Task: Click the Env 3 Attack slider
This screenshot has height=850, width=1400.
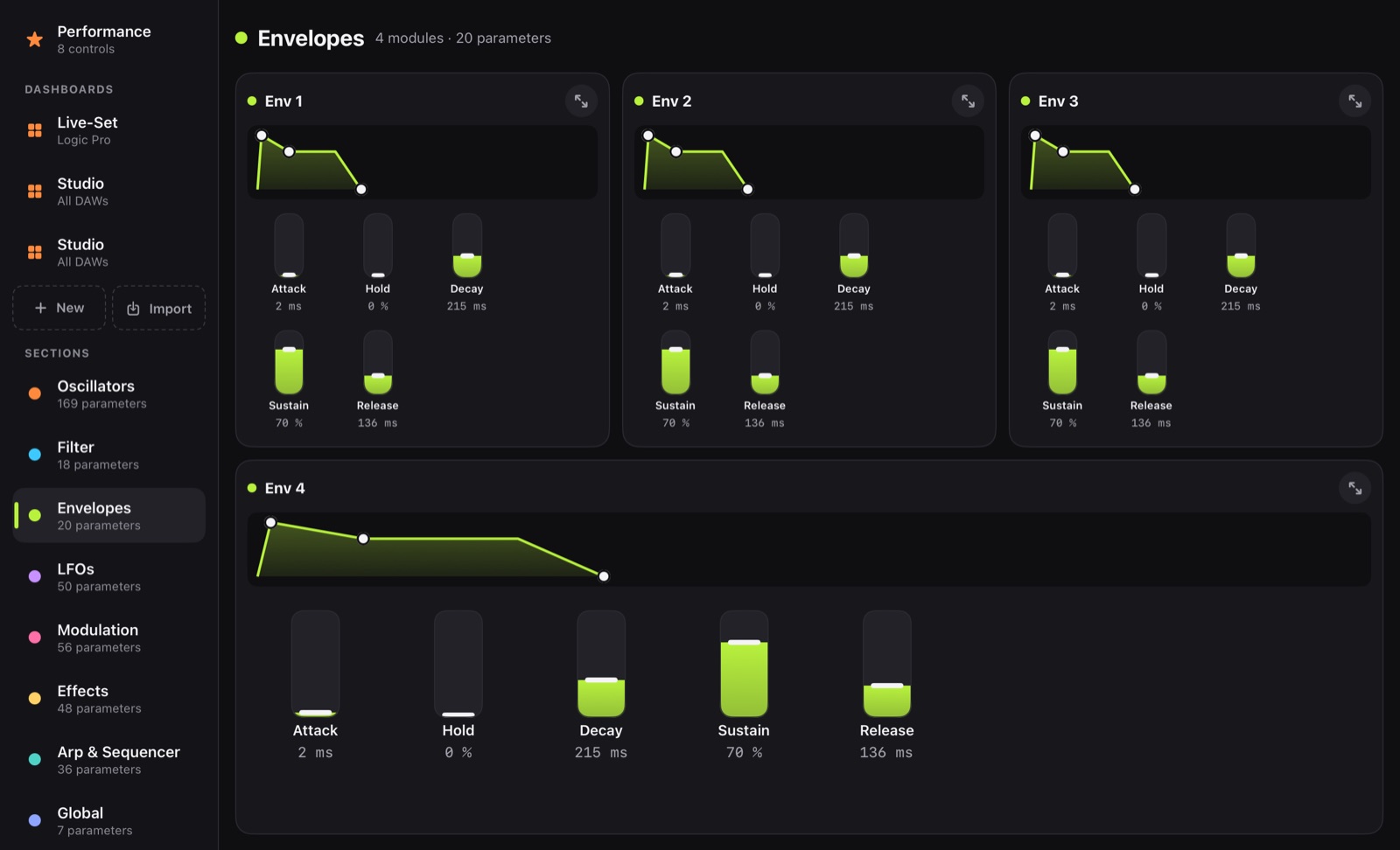Action: point(1062,246)
